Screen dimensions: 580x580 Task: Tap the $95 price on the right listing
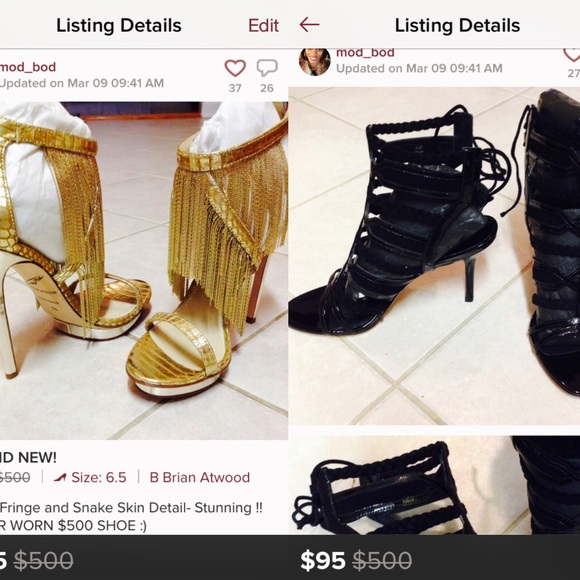323,560
